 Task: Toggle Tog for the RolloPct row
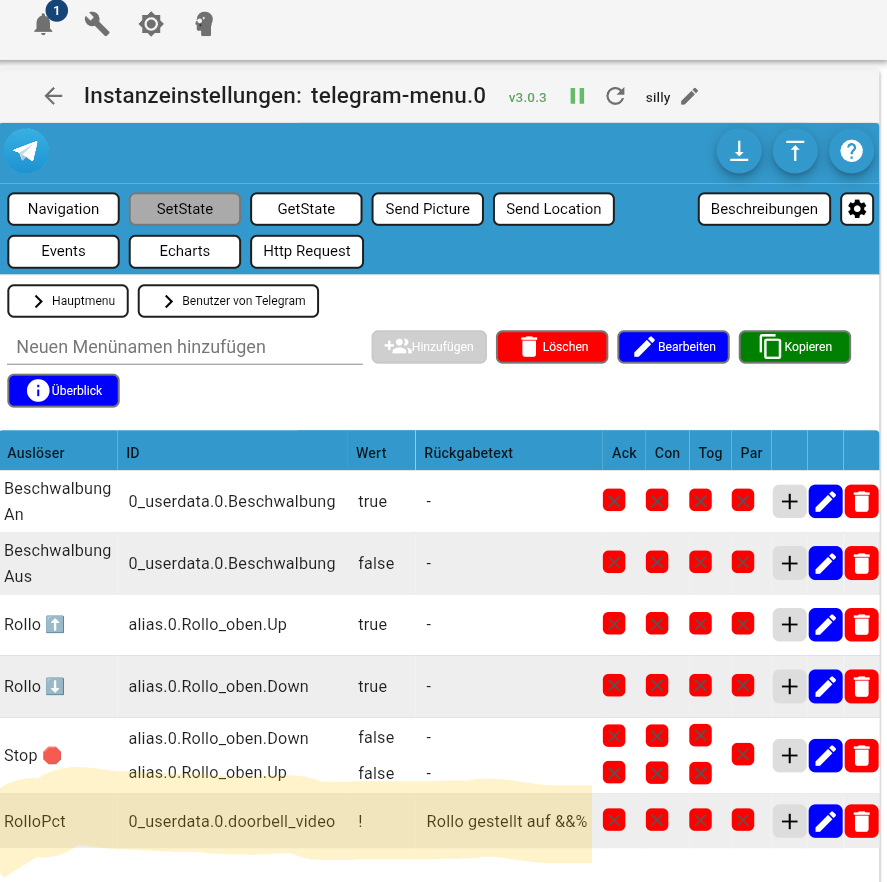[x=700, y=820]
